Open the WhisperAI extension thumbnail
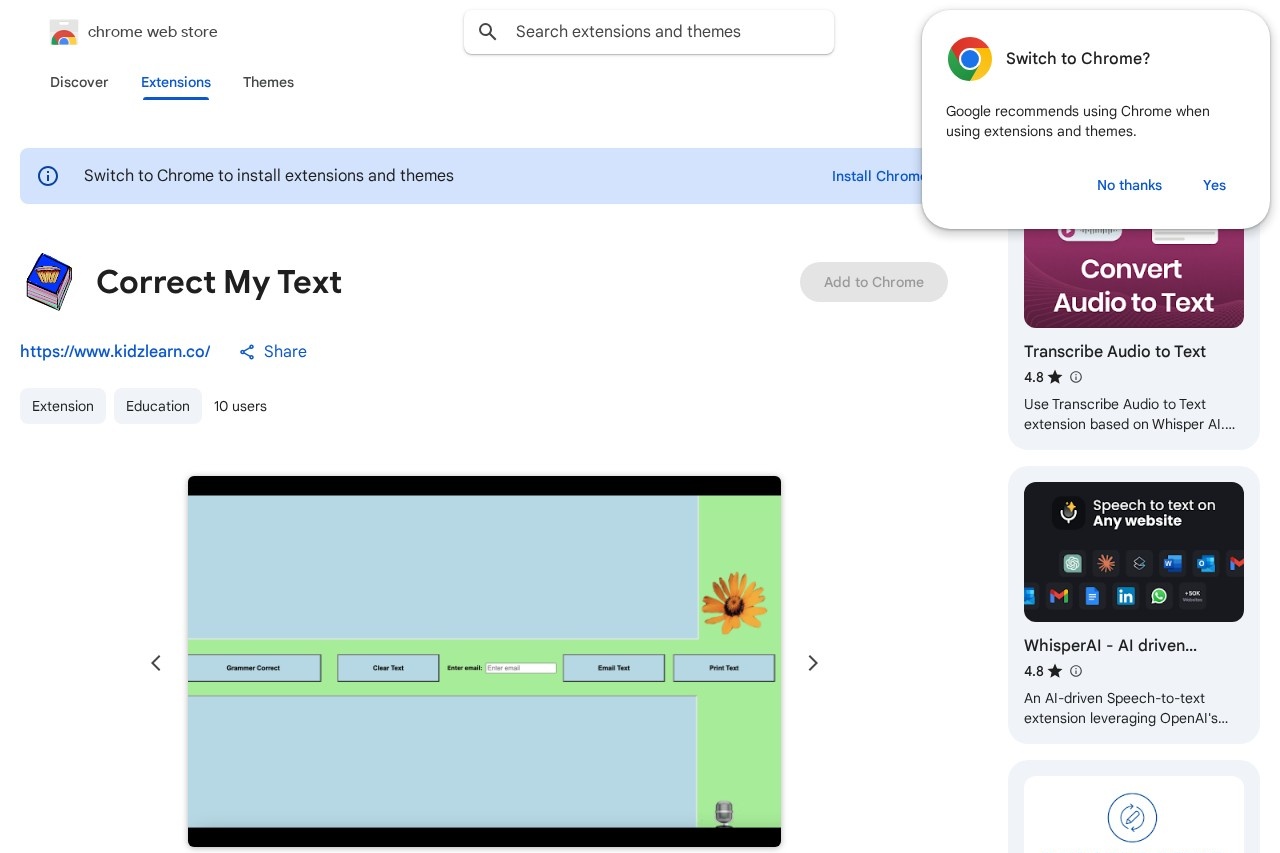This screenshot has height=853, width=1280. 1133,552
